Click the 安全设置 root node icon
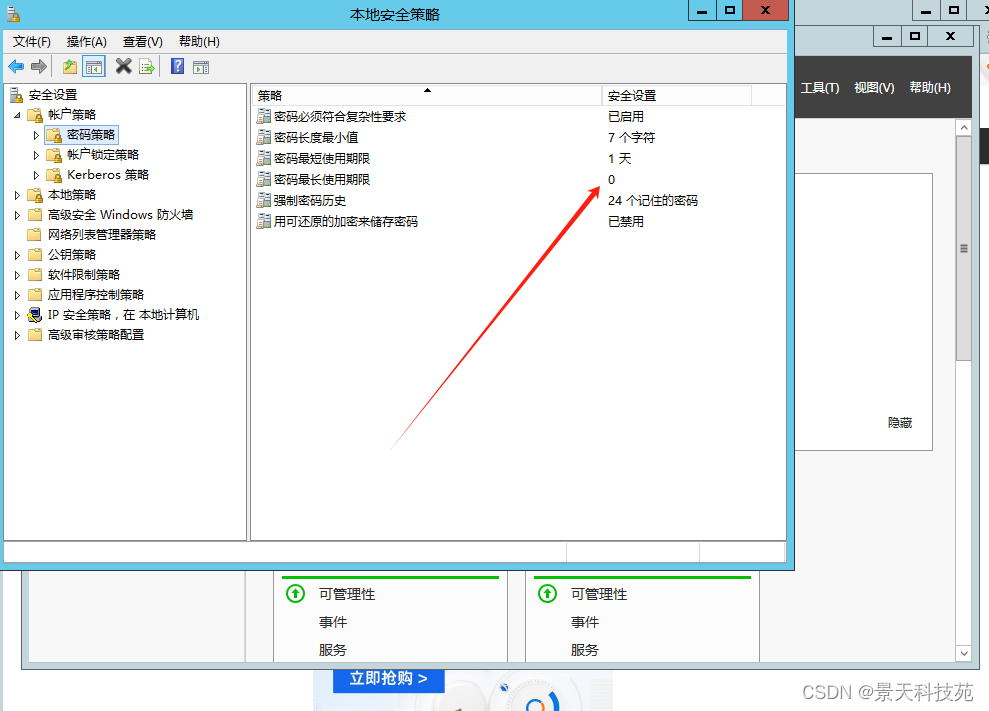The image size is (989, 711). pyautogui.click(x=16, y=95)
